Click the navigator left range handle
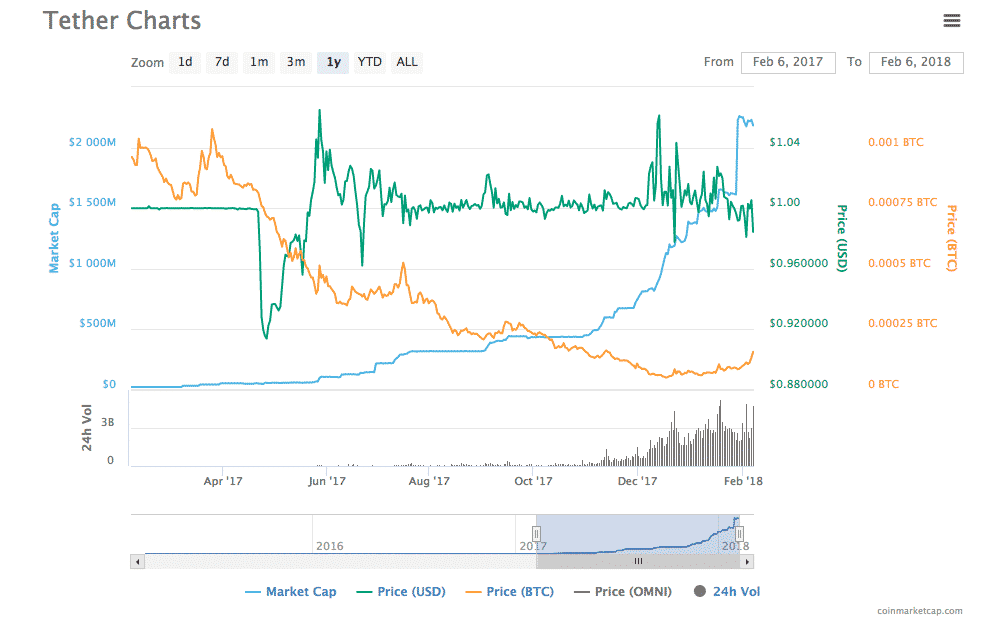The width and height of the screenshot is (996, 617). point(536,534)
